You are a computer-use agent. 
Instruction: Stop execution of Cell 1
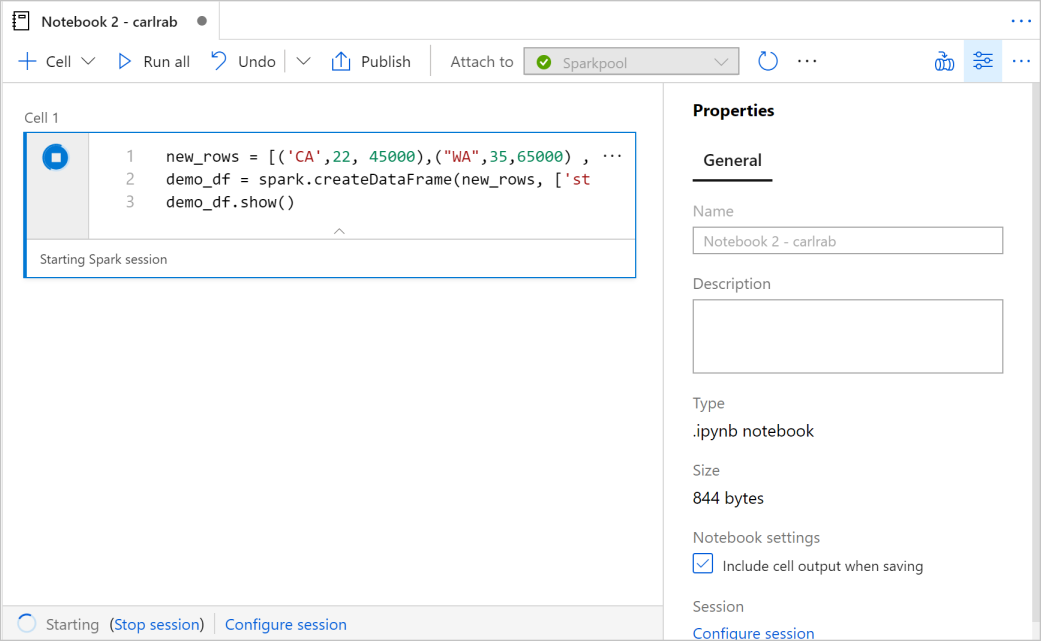[55, 156]
